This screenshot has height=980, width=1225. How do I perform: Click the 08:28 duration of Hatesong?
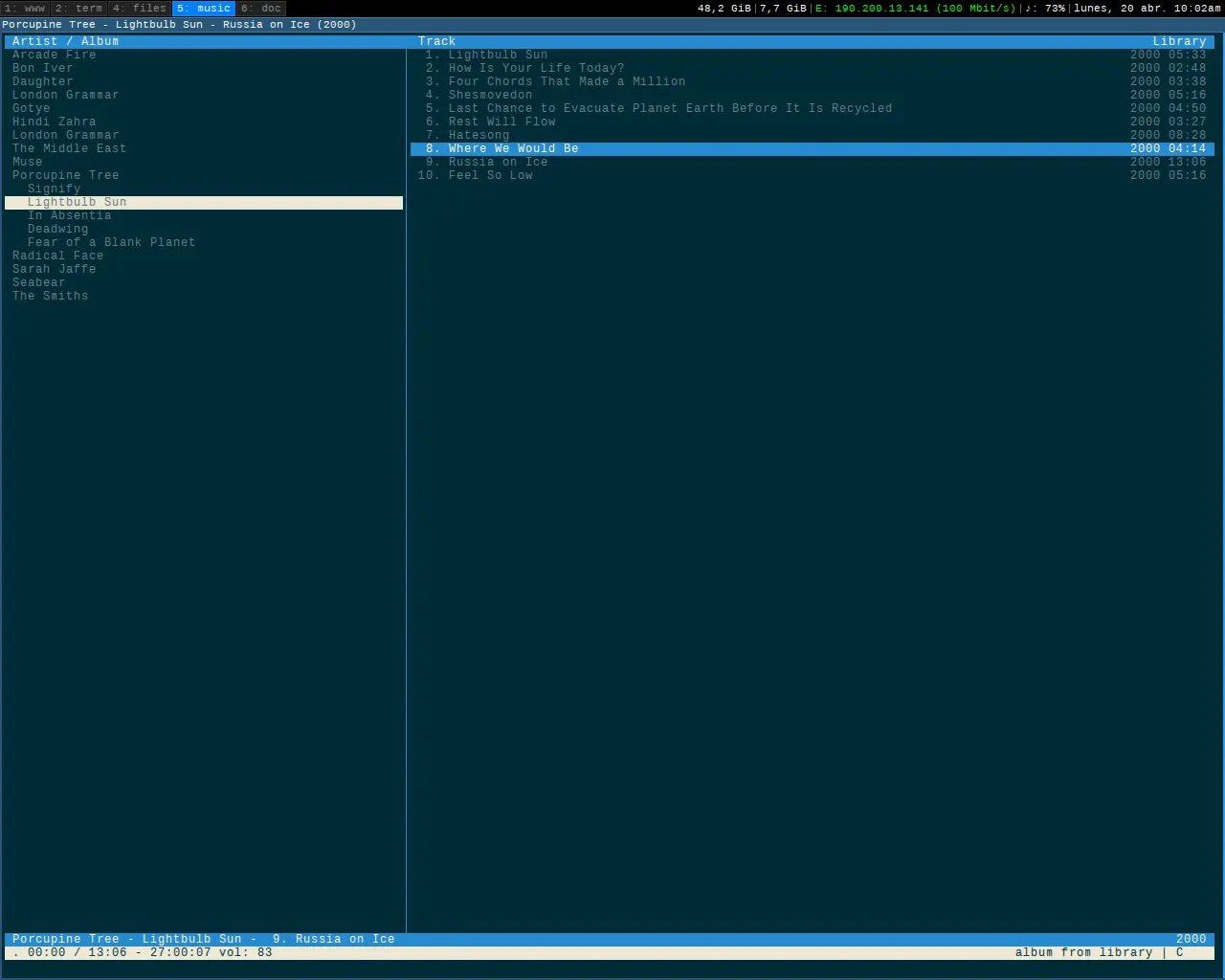tap(1187, 136)
